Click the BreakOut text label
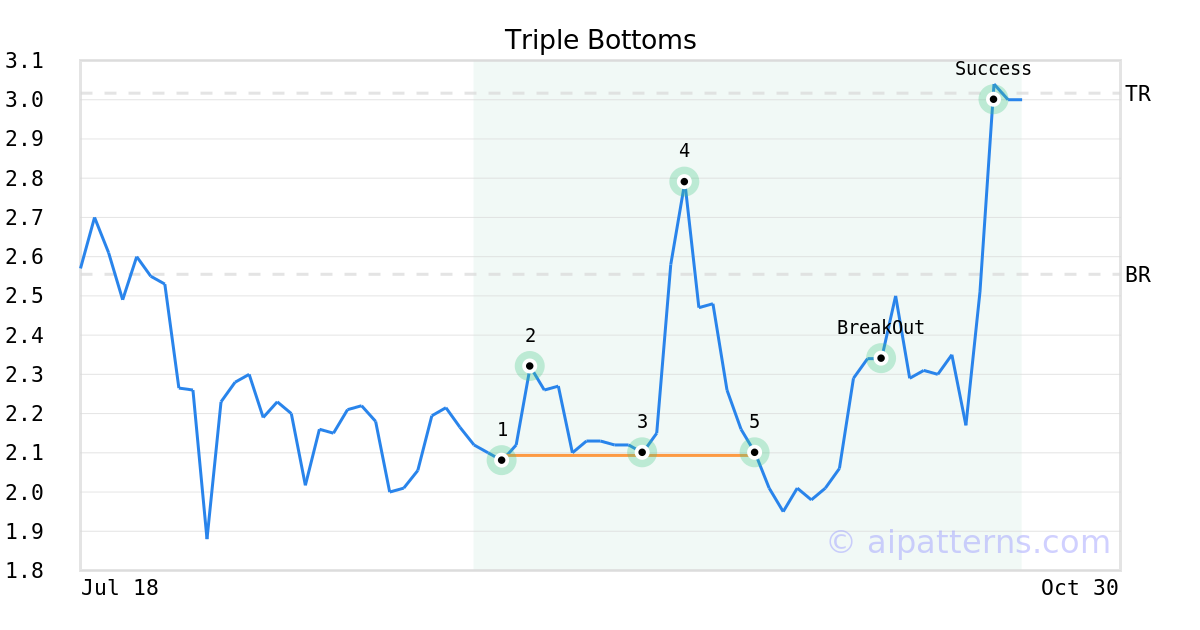The image size is (1200, 630). (x=880, y=328)
